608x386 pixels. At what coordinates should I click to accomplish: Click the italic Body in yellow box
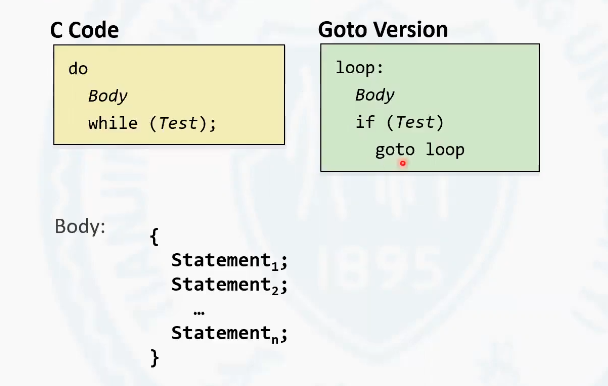point(107,96)
